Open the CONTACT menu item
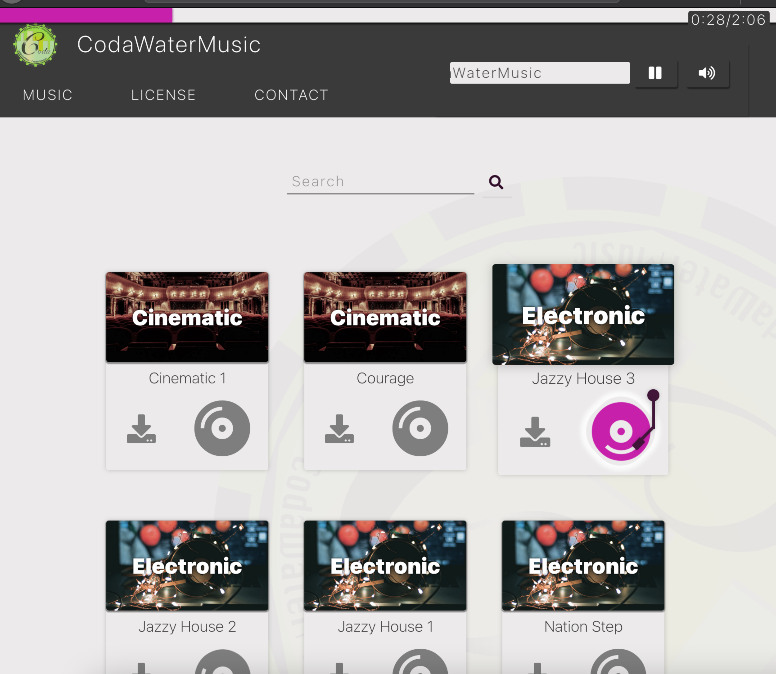This screenshot has height=674, width=776. [291, 95]
